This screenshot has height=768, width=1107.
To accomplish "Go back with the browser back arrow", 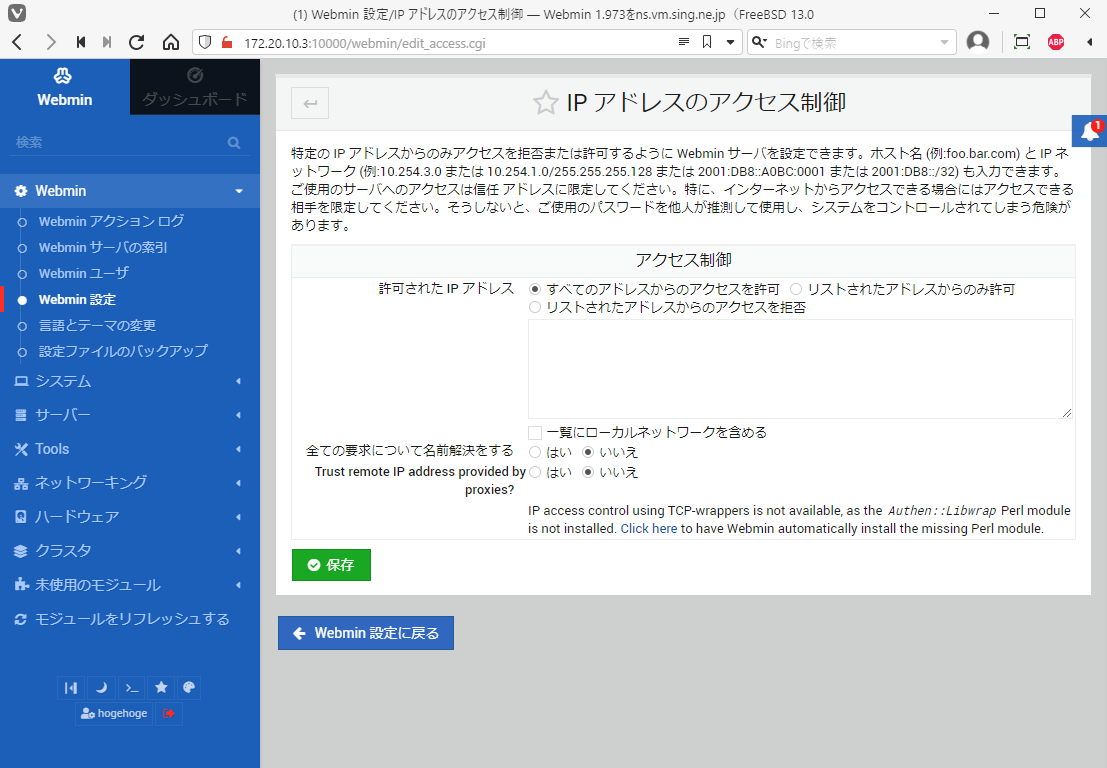I will (x=18, y=42).
